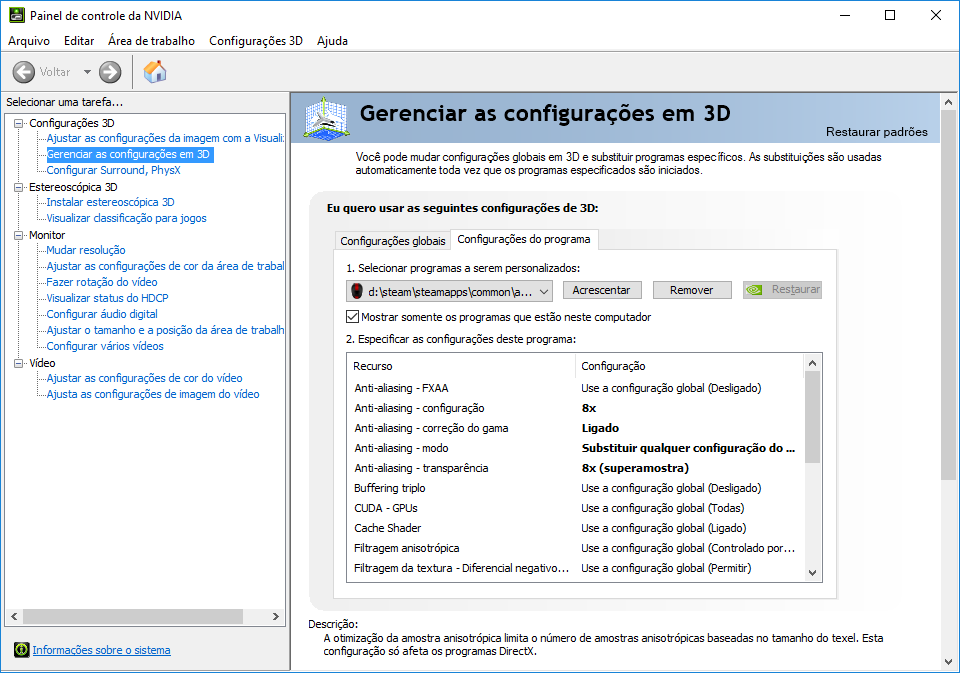Open 'Instalar estereoscópica 3D' task

click(x=110, y=202)
